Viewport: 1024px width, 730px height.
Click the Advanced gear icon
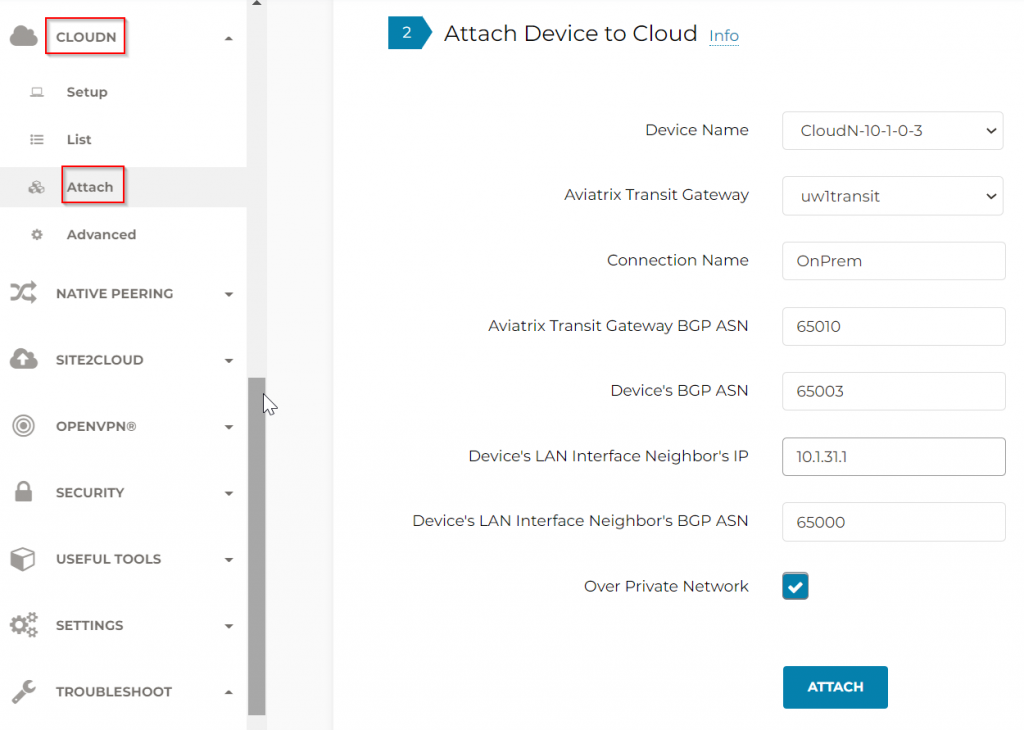pyautogui.click(x=37, y=234)
